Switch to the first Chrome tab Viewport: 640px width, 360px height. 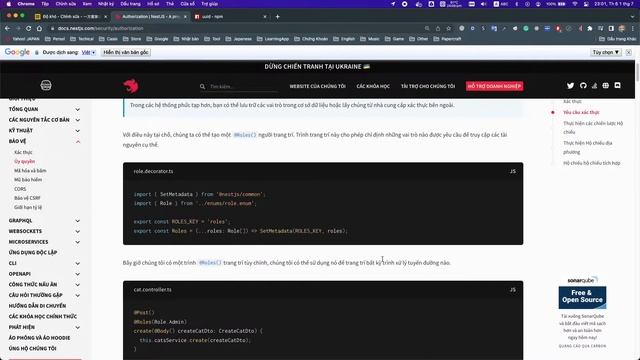[71, 16]
